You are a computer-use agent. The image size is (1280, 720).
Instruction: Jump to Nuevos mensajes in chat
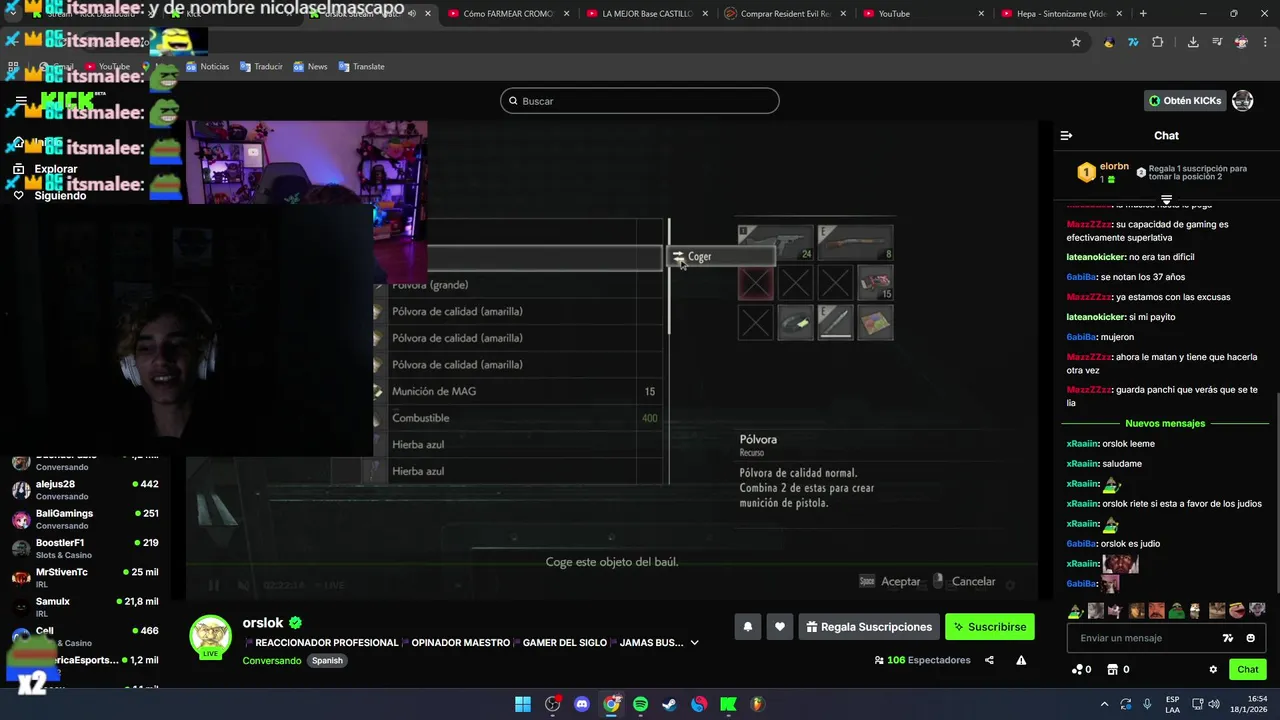(1165, 424)
